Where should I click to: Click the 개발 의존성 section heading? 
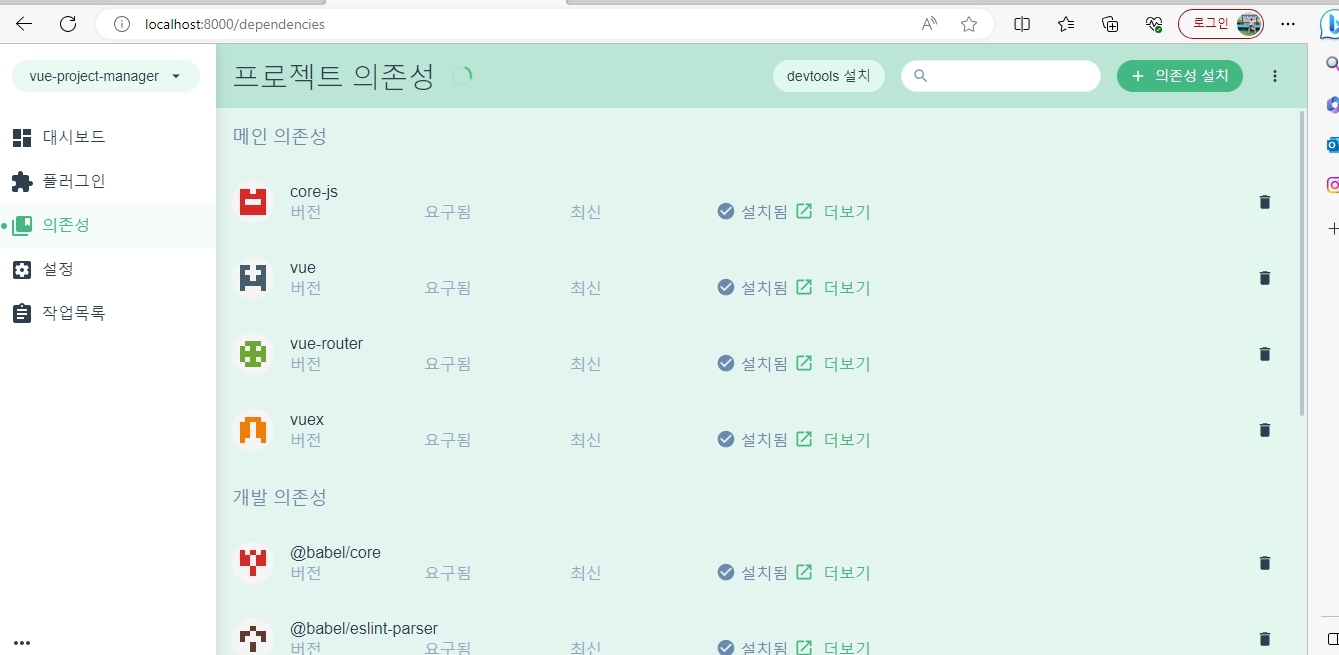point(280,497)
